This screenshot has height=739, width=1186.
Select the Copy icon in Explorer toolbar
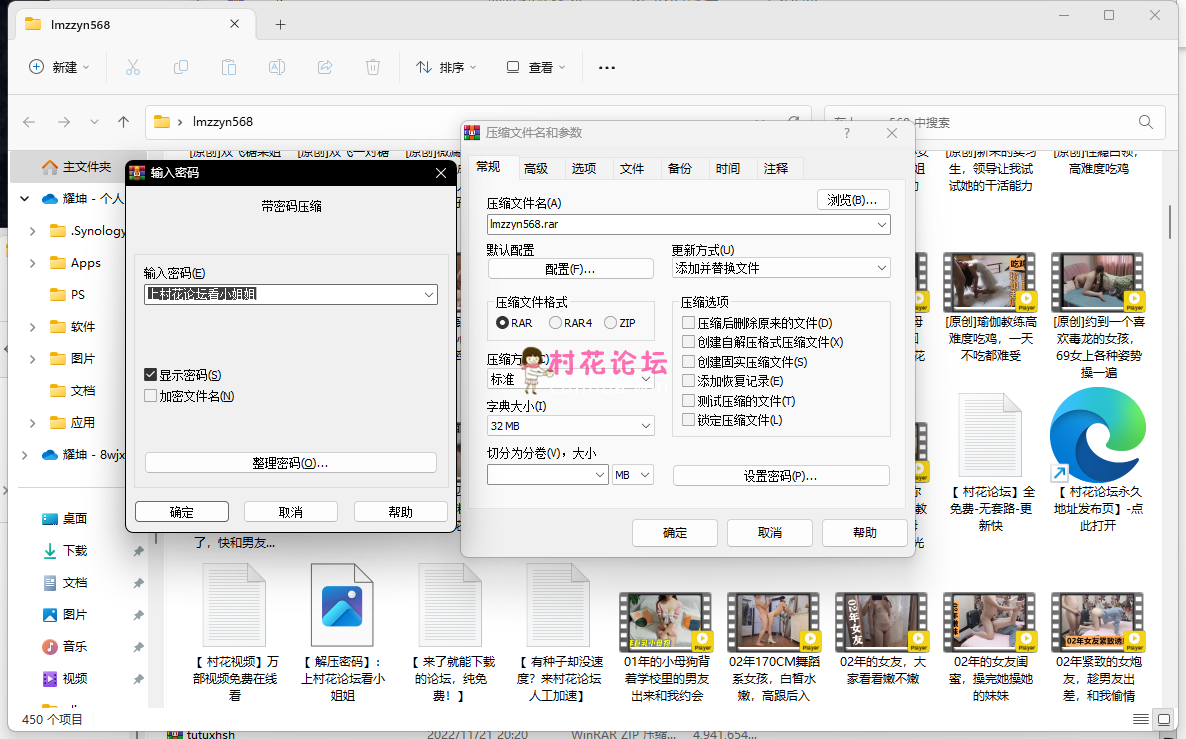180,67
